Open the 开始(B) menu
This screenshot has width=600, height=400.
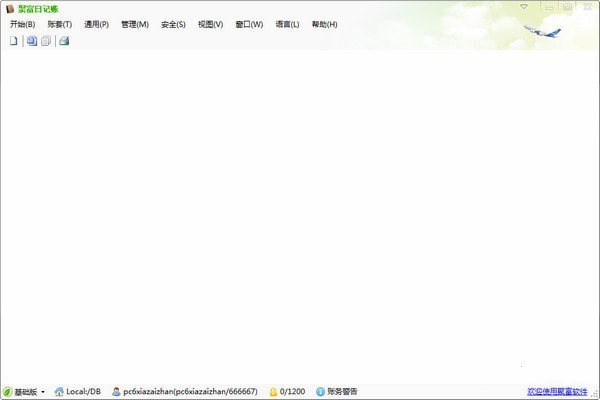(x=23, y=24)
